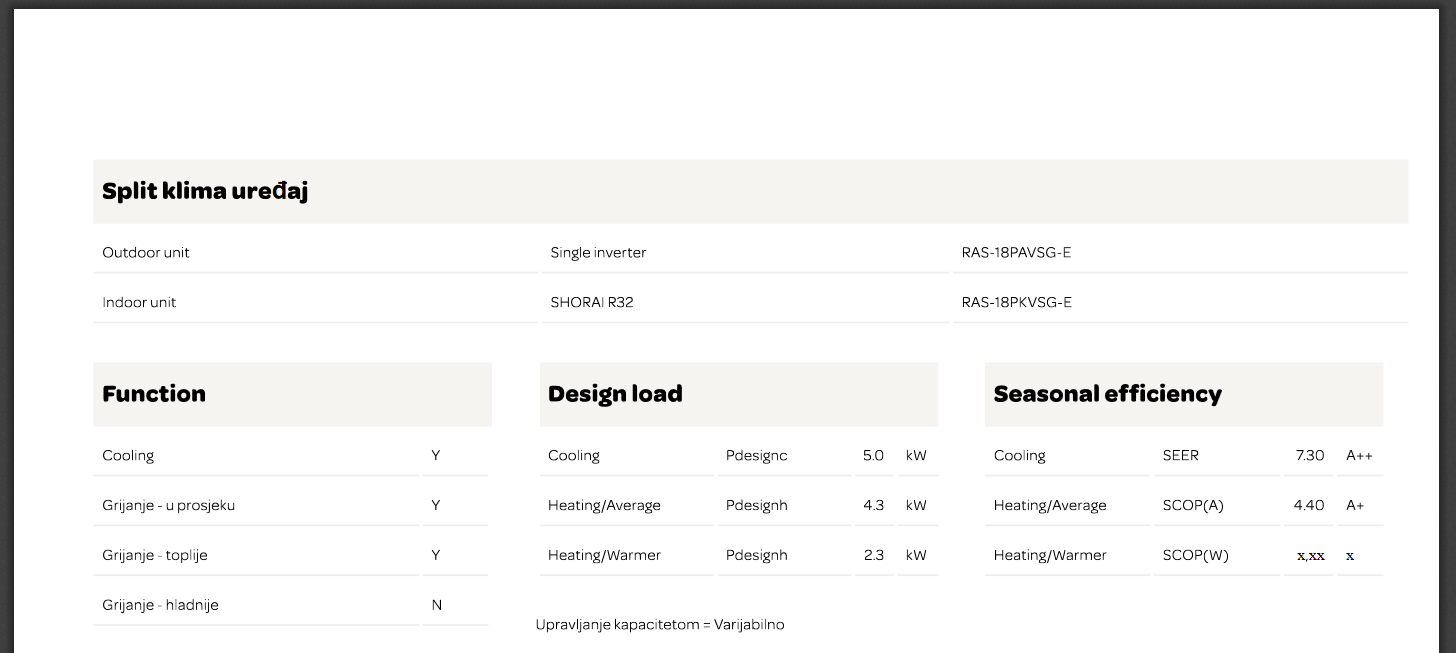The height and width of the screenshot is (653, 1456).
Task: Click the 'Outdoor unit' label
Action: click(x=146, y=252)
